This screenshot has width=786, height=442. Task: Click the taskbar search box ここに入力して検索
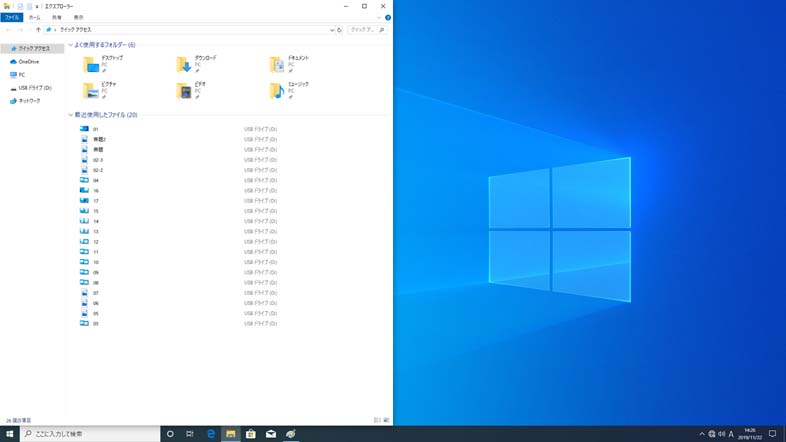coord(90,434)
